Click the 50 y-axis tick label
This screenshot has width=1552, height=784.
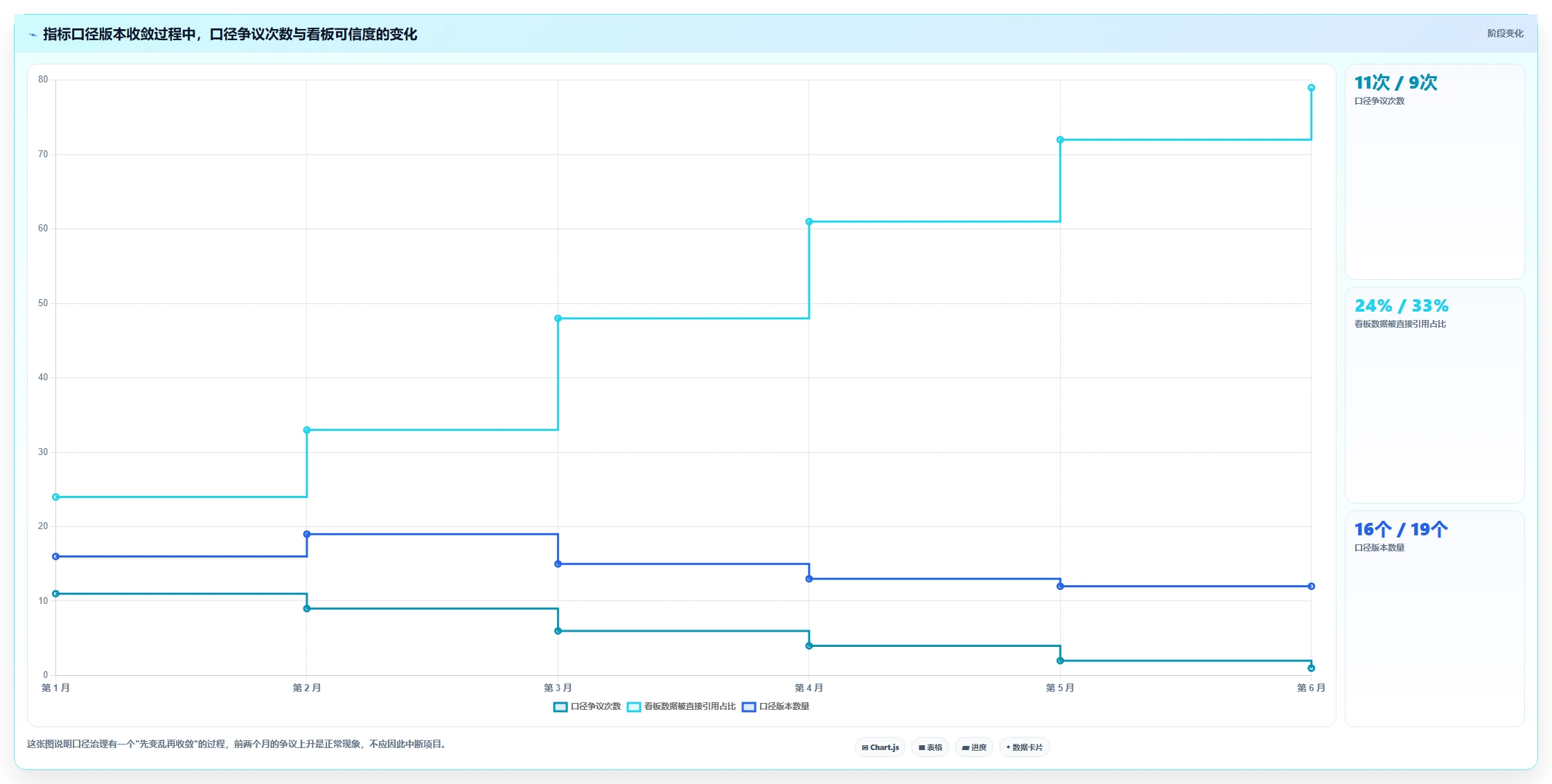point(43,303)
